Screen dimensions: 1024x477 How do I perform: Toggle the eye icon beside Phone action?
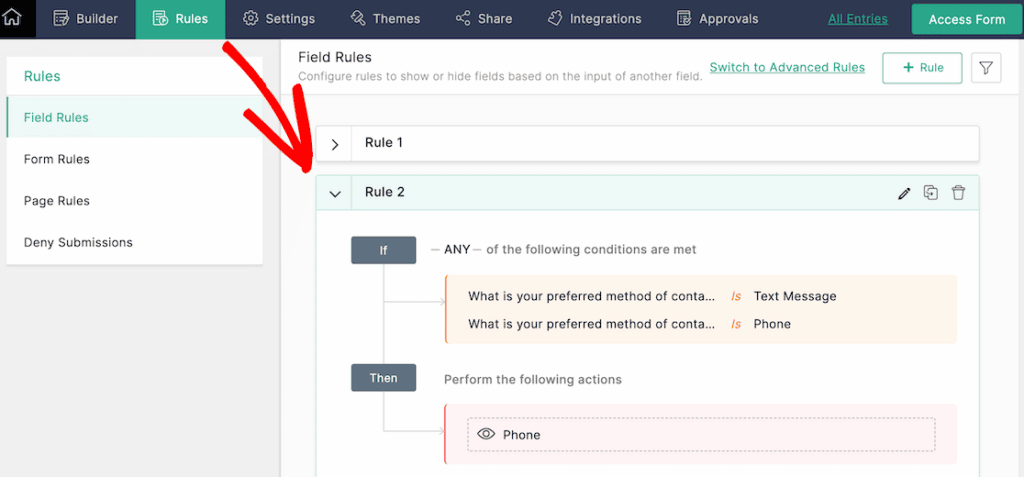487,434
